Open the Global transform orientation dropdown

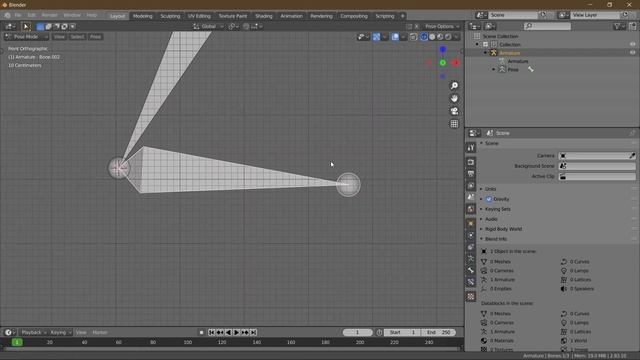(208, 27)
